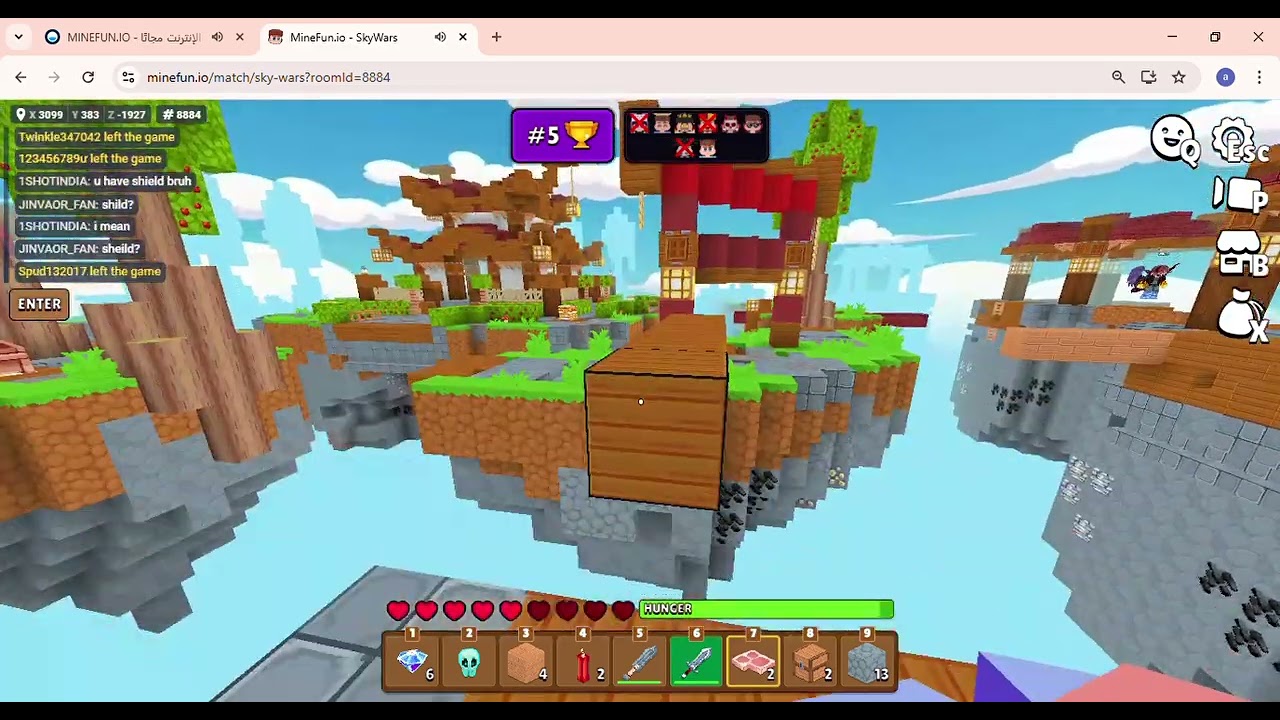Select hotbar slot 3 dirt block

click(526, 661)
